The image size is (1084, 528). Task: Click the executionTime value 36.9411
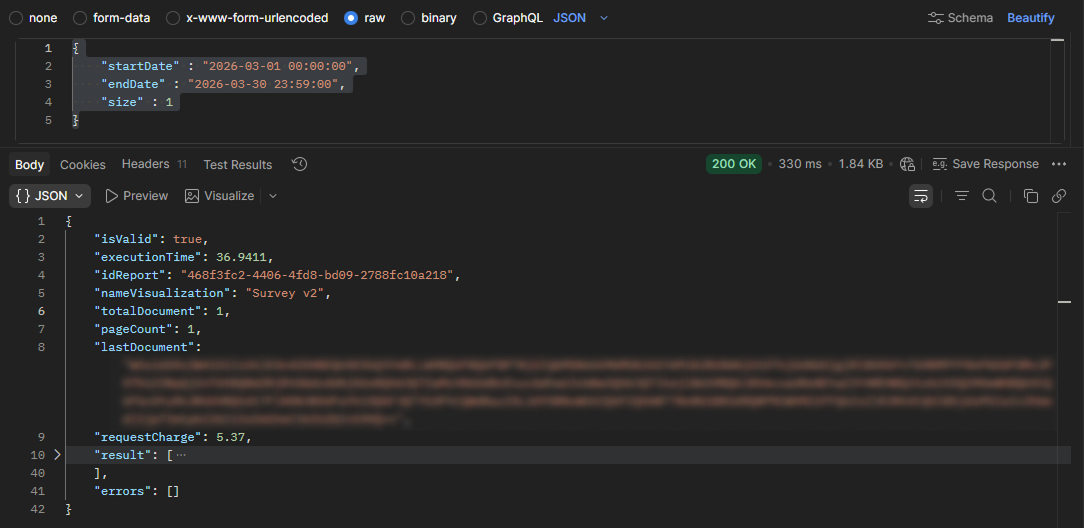pos(240,257)
